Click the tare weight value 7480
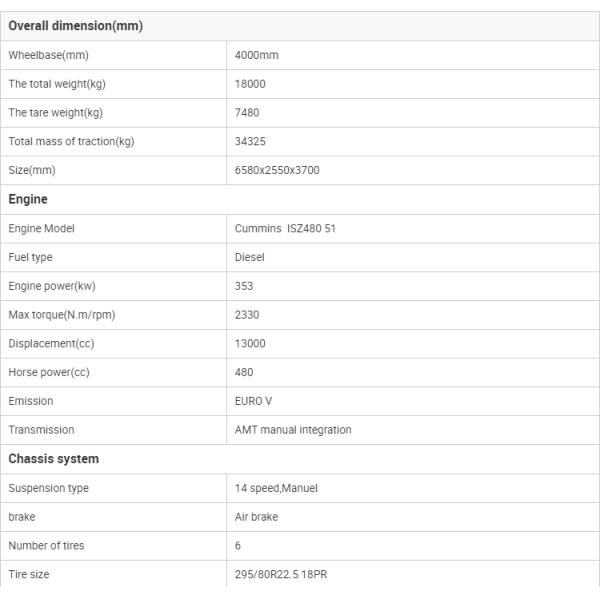This screenshot has height=600, width=600. point(247,113)
